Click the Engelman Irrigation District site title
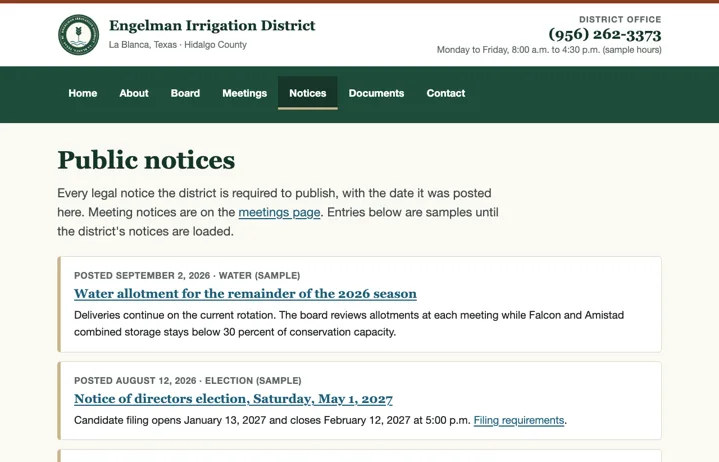Image resolution: width=719 pixels, height=462 pixels. 212,26
